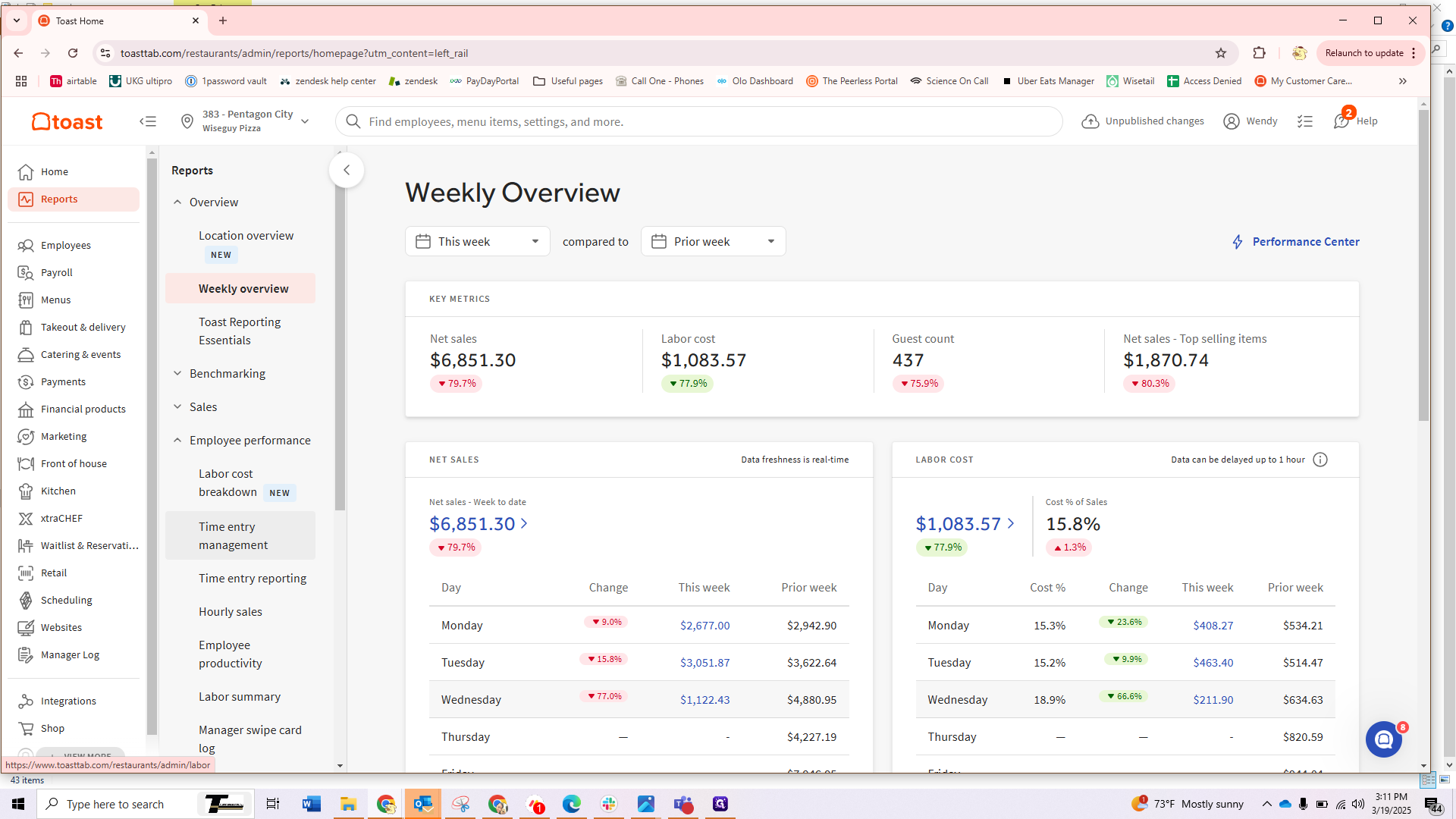1456x819 pixels.
Task: Open Home in left navigation
Action: click(x=74, y=172)
